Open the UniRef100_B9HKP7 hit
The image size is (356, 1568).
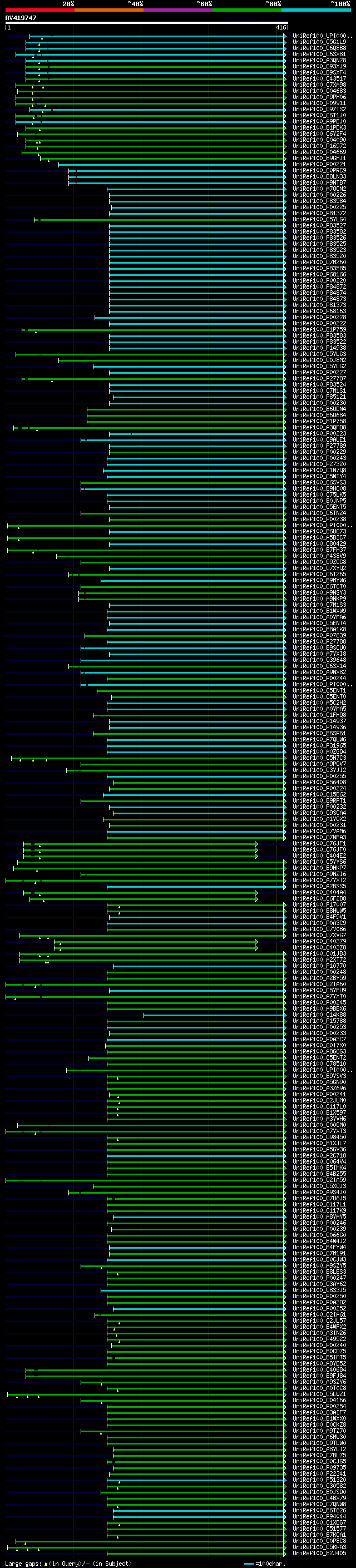point(319,868)
